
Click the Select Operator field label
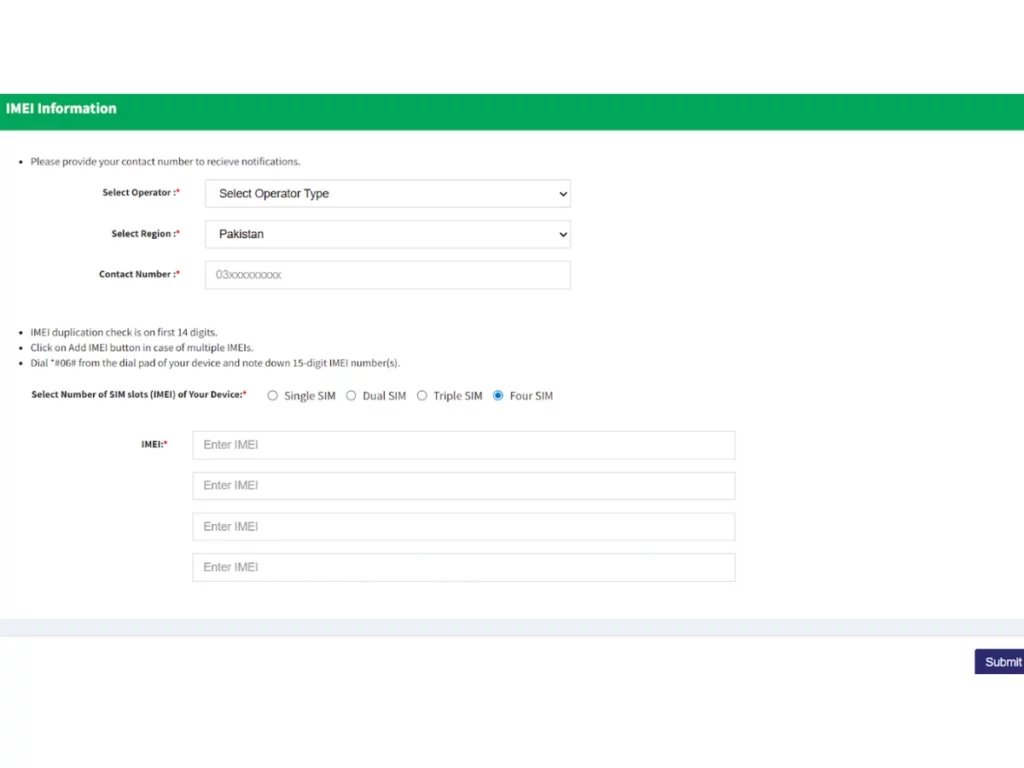click(140, 193)
